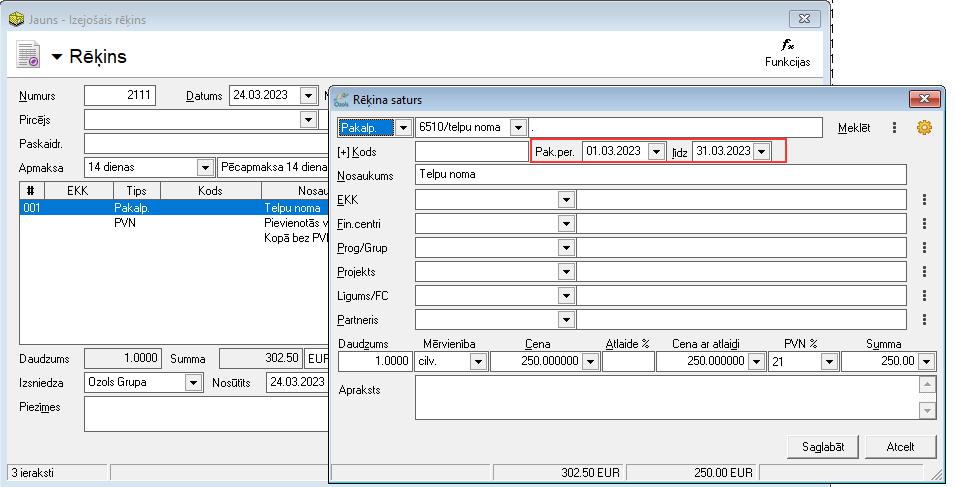Open the three-dot menu on Līgums/FC row
This screenshot has width=955, height=487.
point(925,295)
